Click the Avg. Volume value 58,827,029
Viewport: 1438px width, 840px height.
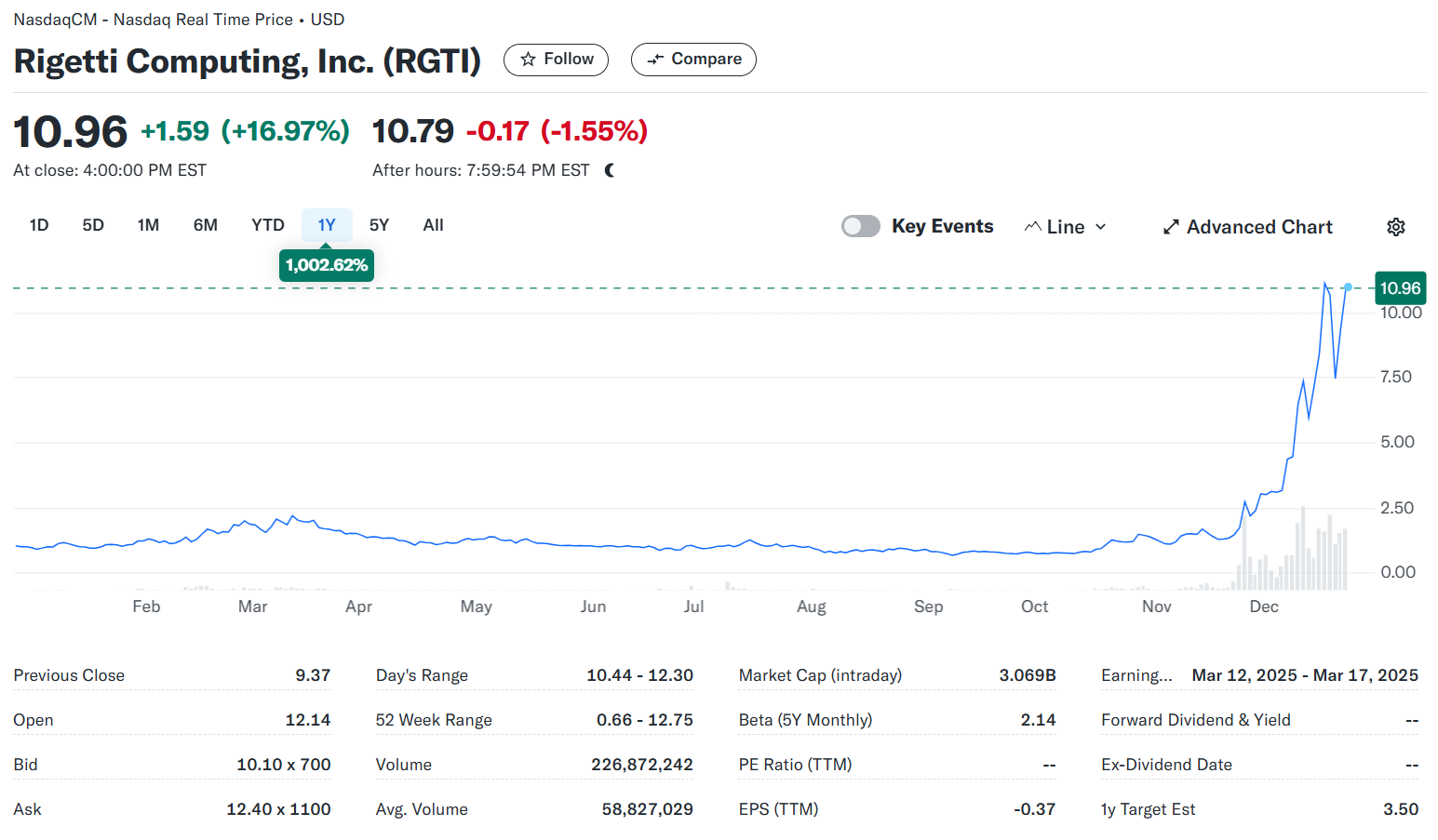click(x=648, y=809)
